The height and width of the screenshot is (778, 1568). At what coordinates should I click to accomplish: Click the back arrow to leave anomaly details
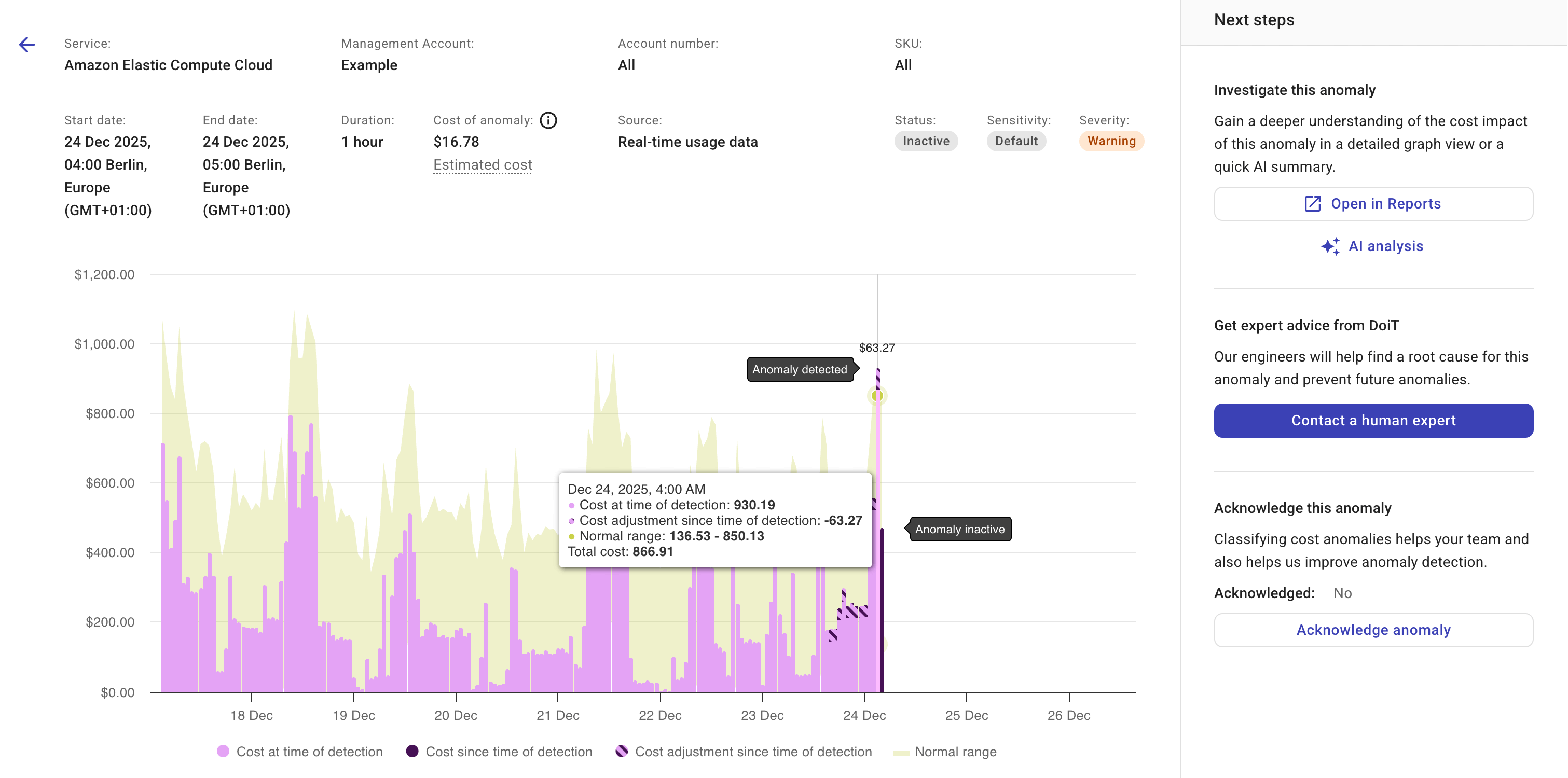pos(27,45)
